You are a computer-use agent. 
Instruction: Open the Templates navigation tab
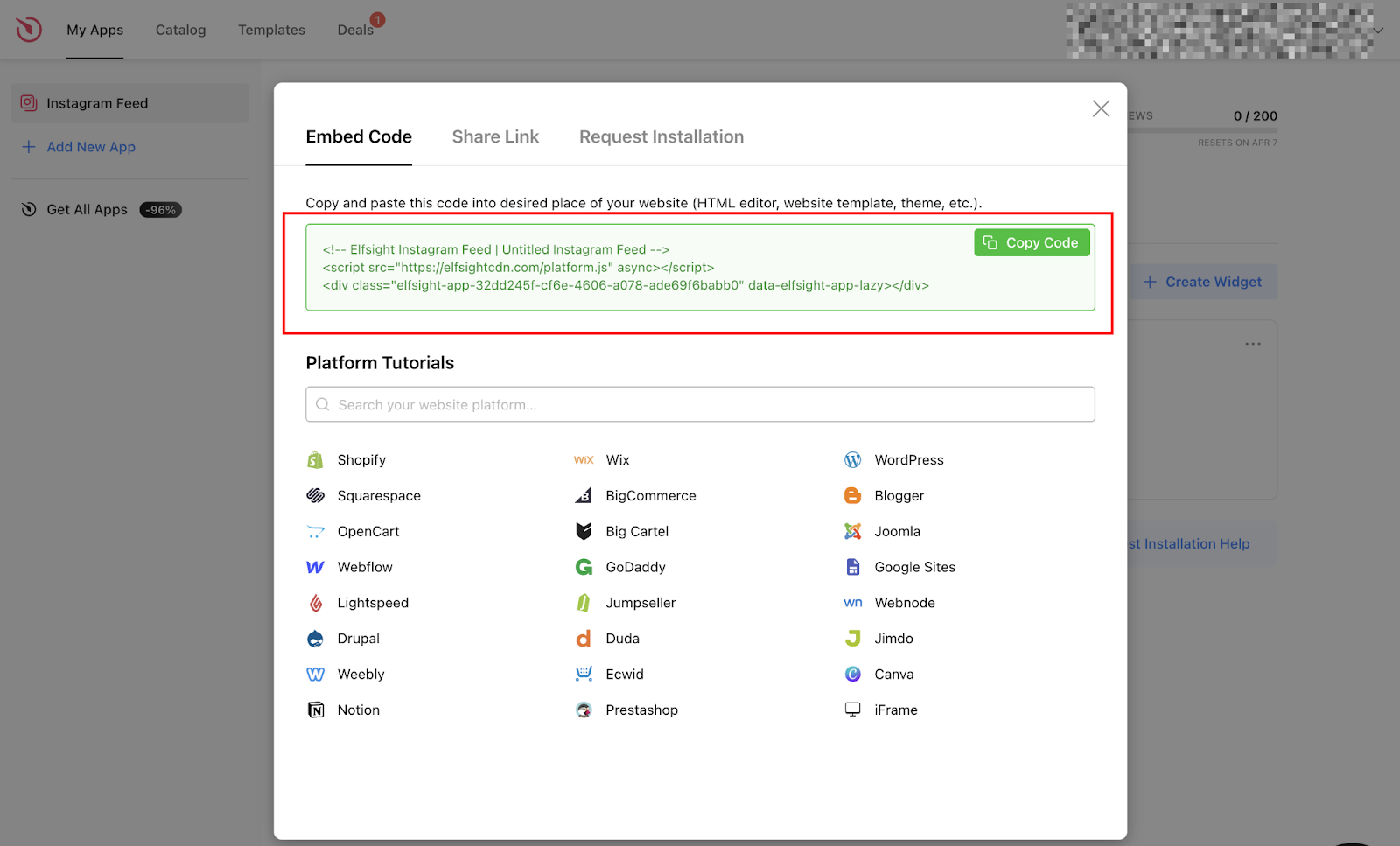pyautogui.click(x=271, y=31)
